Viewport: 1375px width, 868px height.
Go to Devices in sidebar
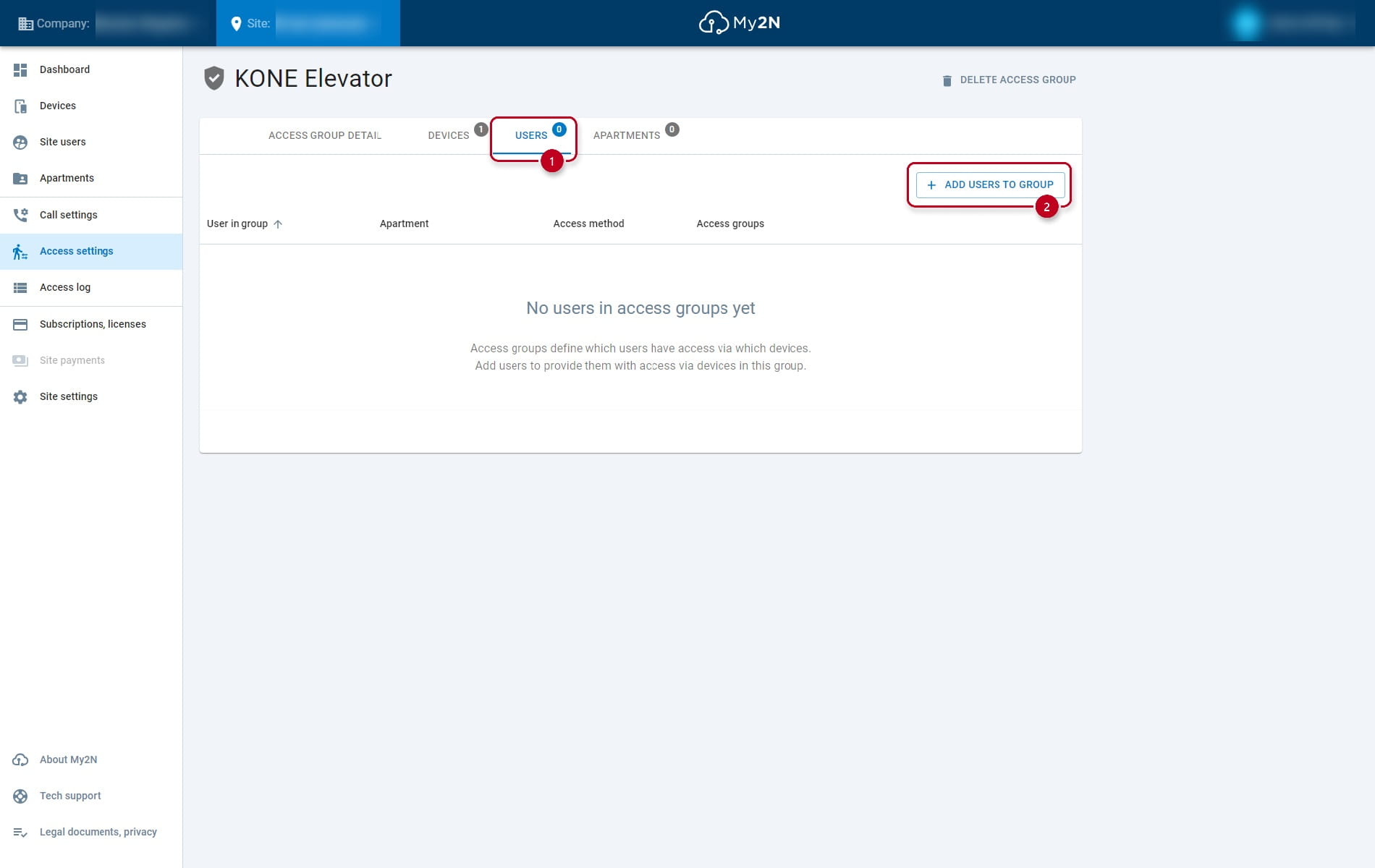click(x=91, y=106)
